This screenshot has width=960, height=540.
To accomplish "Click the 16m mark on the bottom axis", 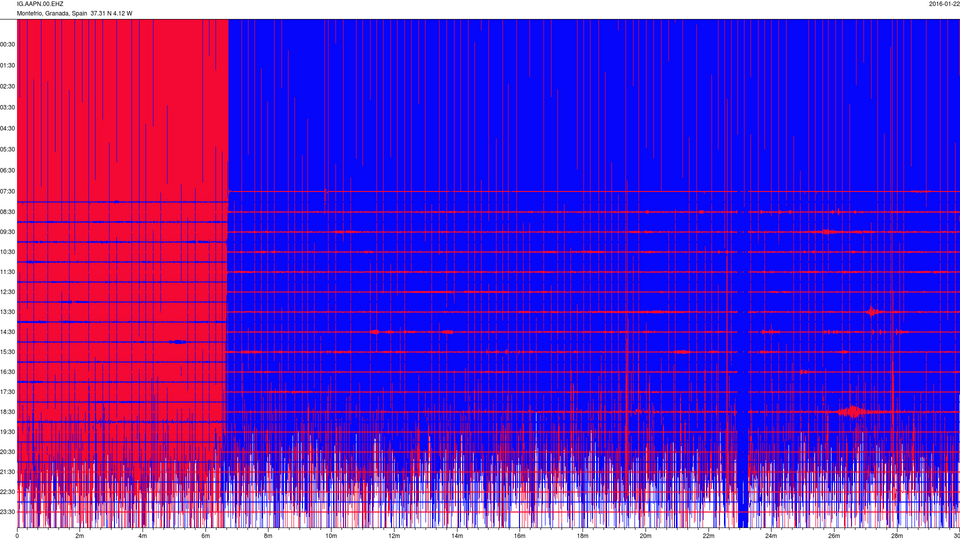I will (x=519, y=536).
